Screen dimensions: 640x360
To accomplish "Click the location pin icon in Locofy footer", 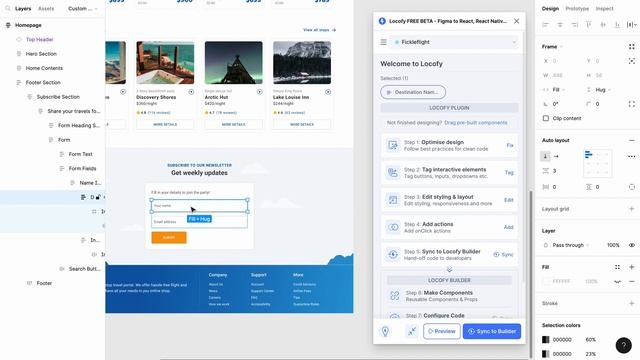I will 385,331.
